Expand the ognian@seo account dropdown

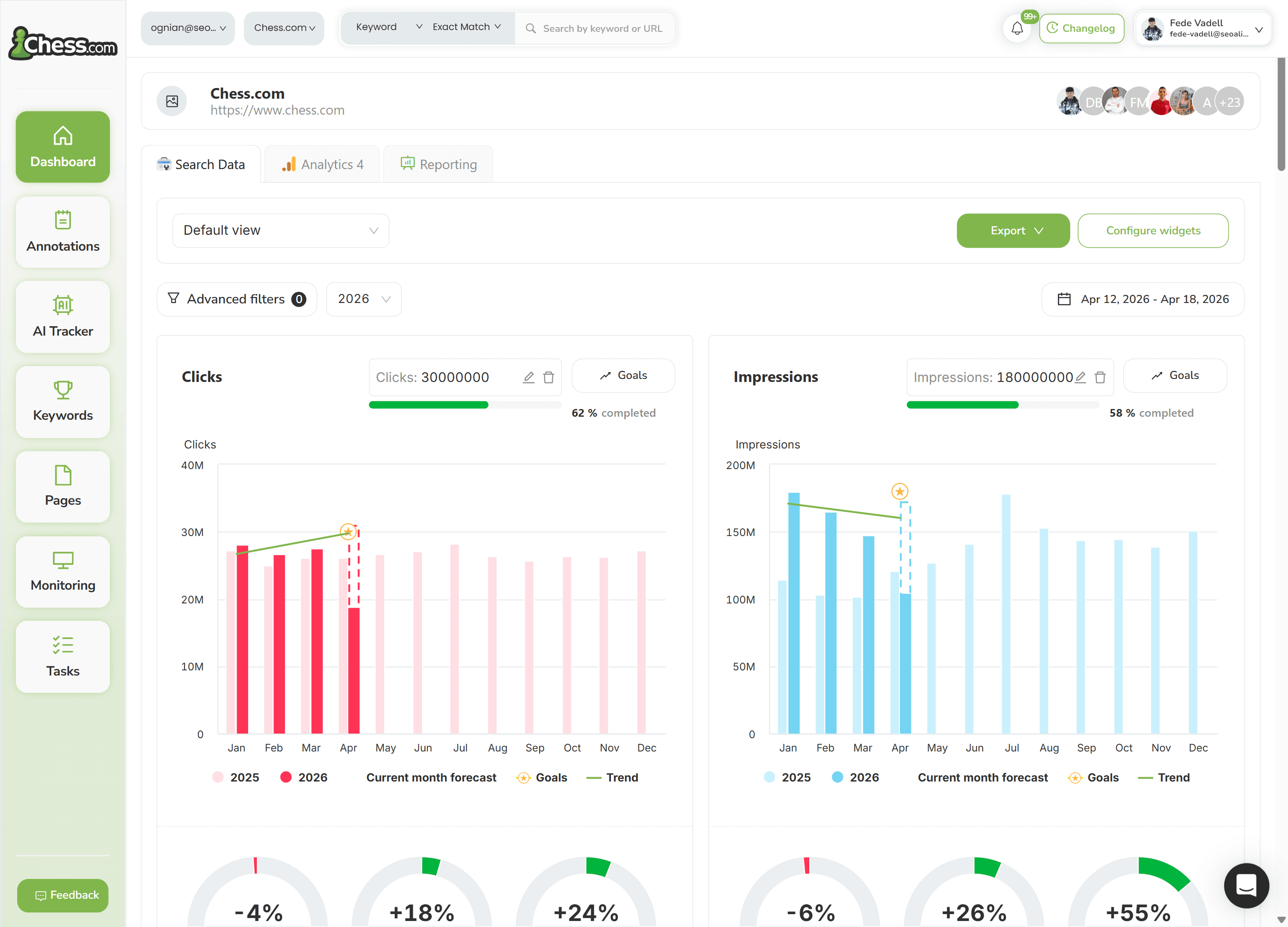pyautogui.click(x=188, y=28)
